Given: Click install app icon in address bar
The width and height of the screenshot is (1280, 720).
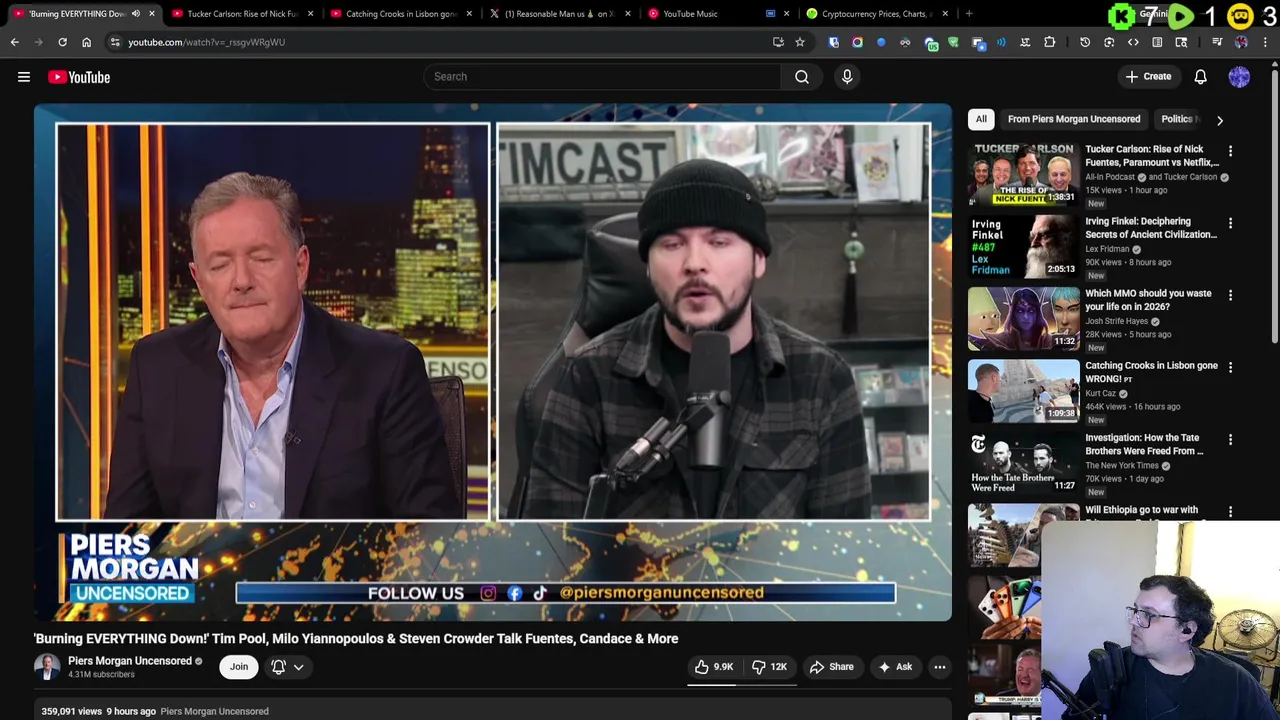Looking at the screenshot, I should (778, 42).
